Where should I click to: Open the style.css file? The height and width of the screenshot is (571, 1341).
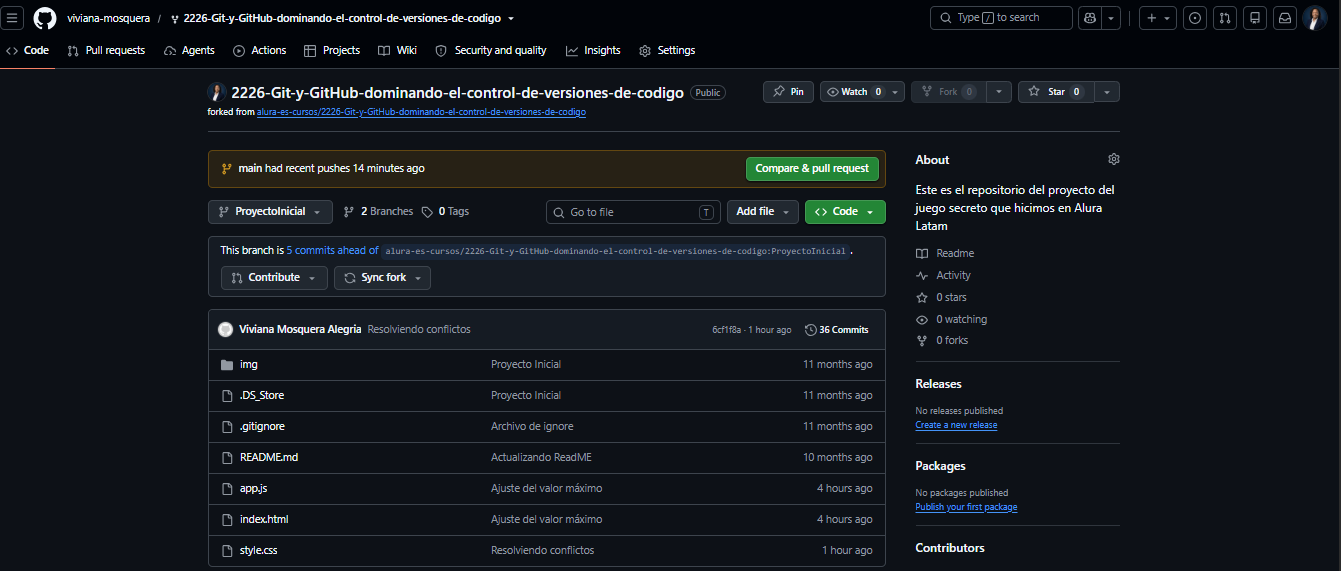click(x=259, y=550)
